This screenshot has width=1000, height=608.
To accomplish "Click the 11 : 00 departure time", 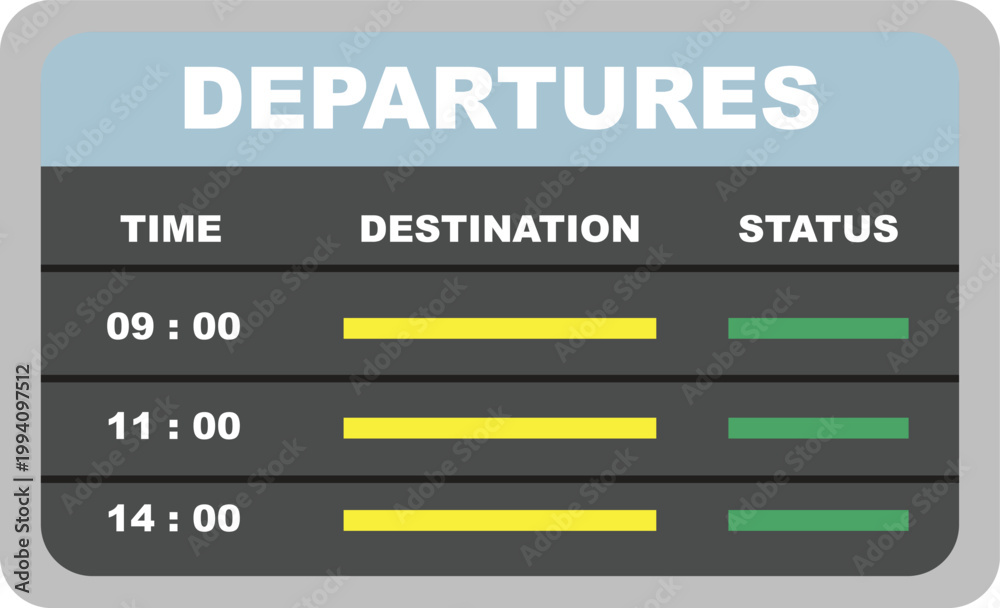I will click(x=173, y=426).
